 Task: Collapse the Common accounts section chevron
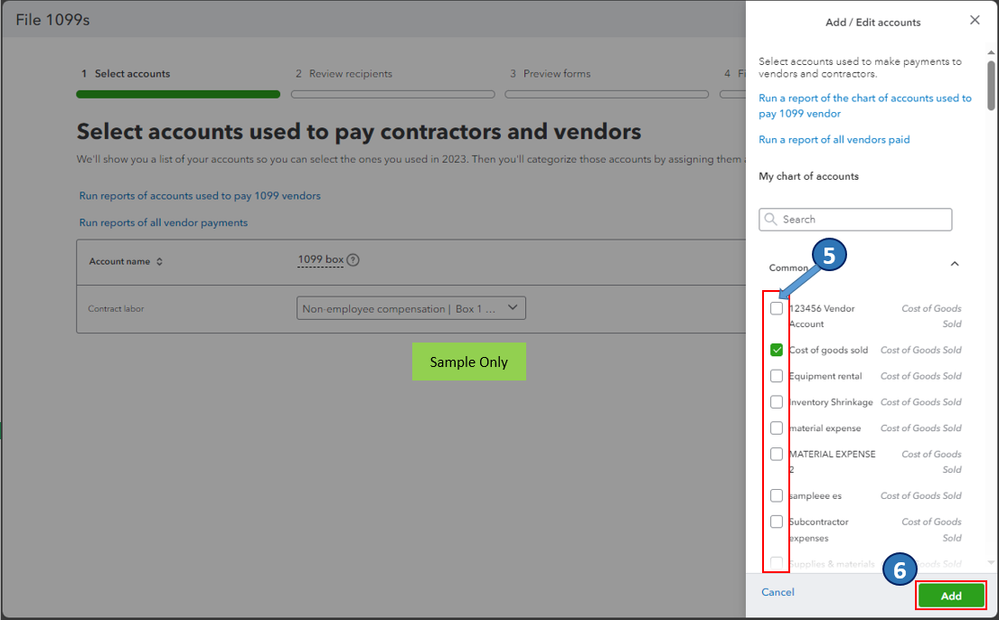(954, 265)
